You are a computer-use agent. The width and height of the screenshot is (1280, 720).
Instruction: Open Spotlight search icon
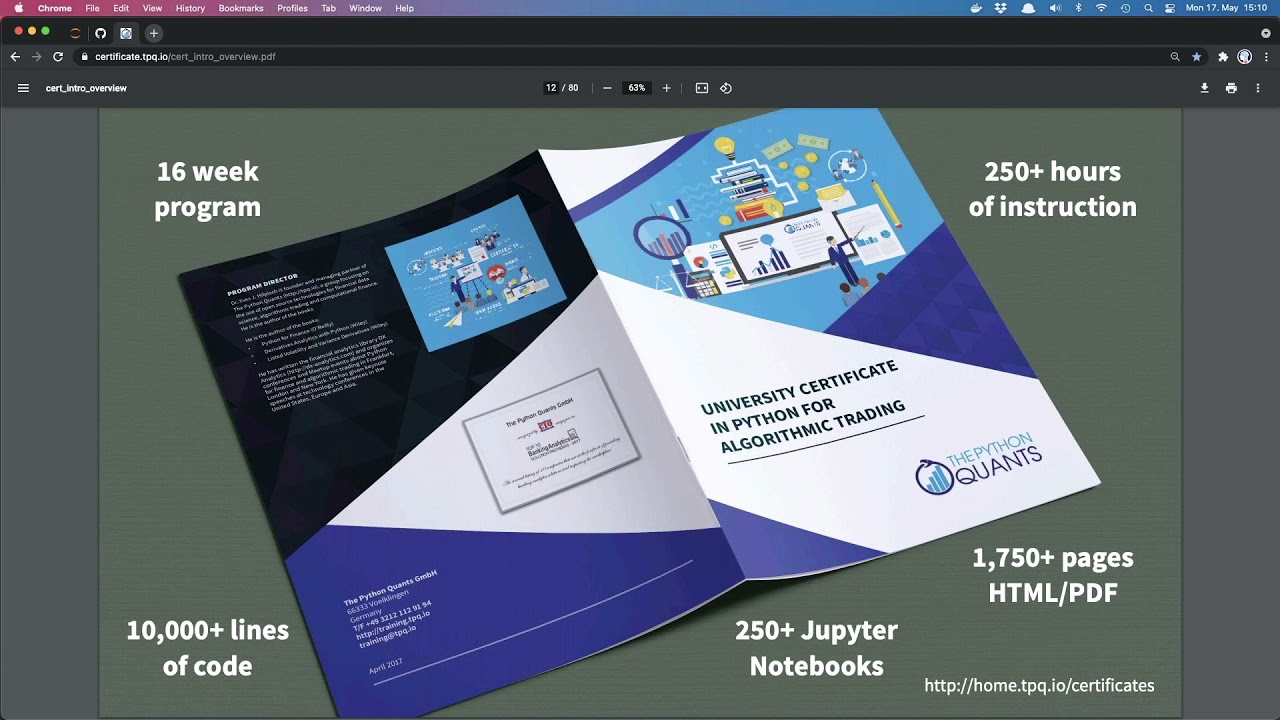tap(1148, 8)
